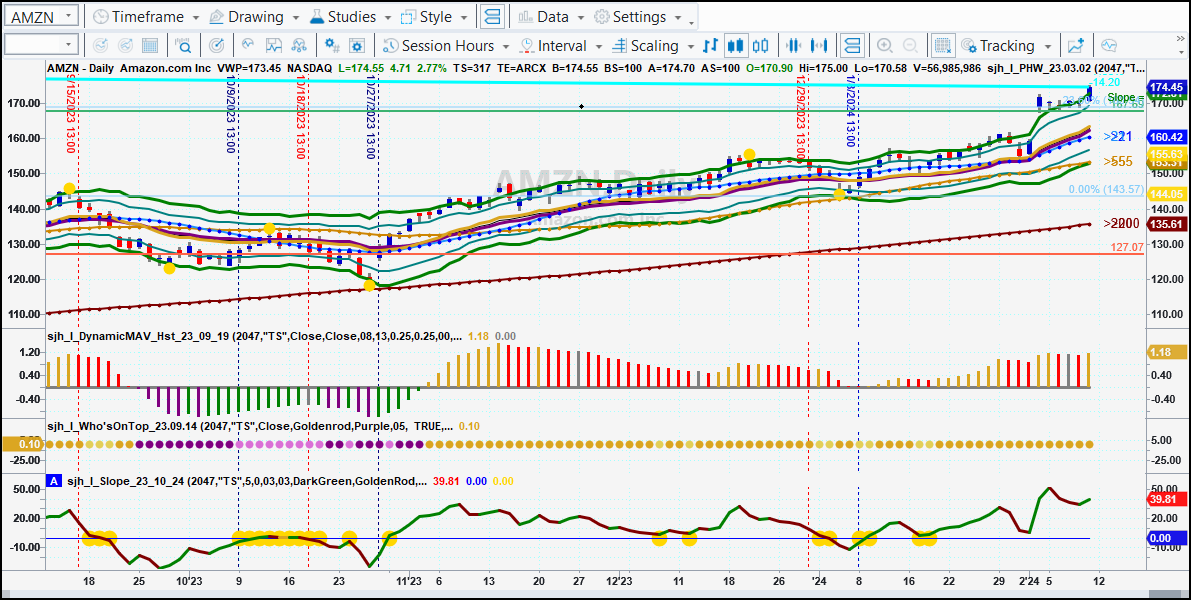Screen dimensions: 1191x600
Task: Click the magnifier over bars search icon
Action: click(184, 46)
